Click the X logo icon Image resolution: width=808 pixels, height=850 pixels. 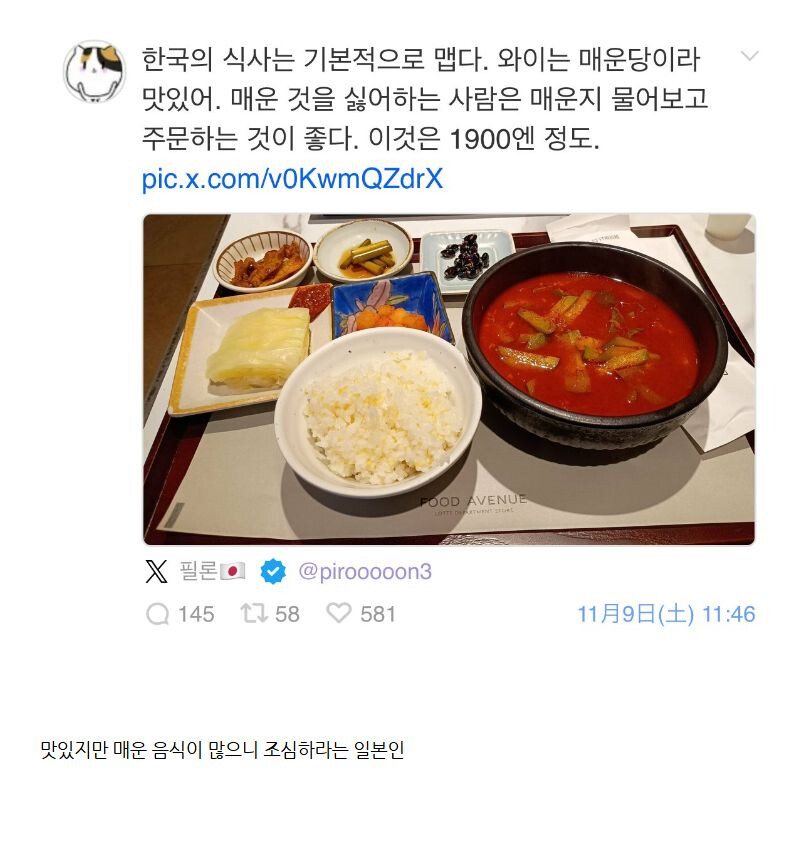click(x=157, y=571)
